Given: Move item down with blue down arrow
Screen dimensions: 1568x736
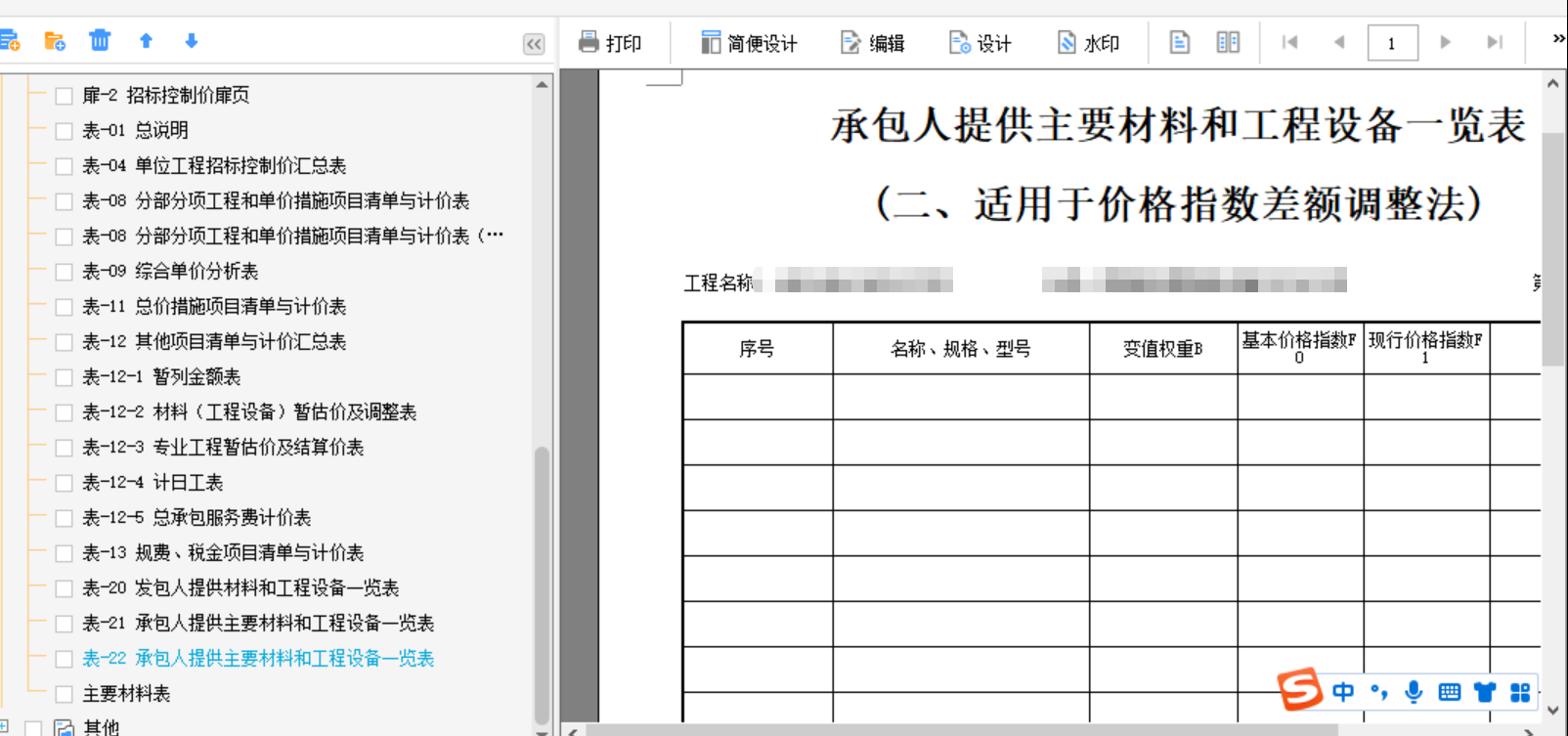Looking at the screenshot, I should [x=192, y=40].
